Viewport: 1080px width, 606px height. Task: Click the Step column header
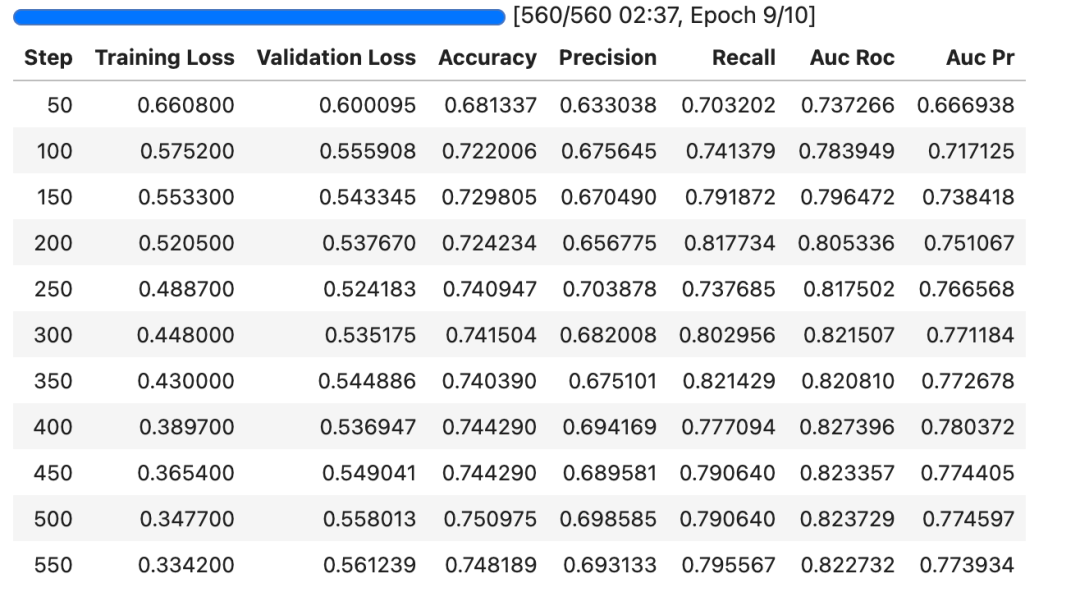[48, 58]
